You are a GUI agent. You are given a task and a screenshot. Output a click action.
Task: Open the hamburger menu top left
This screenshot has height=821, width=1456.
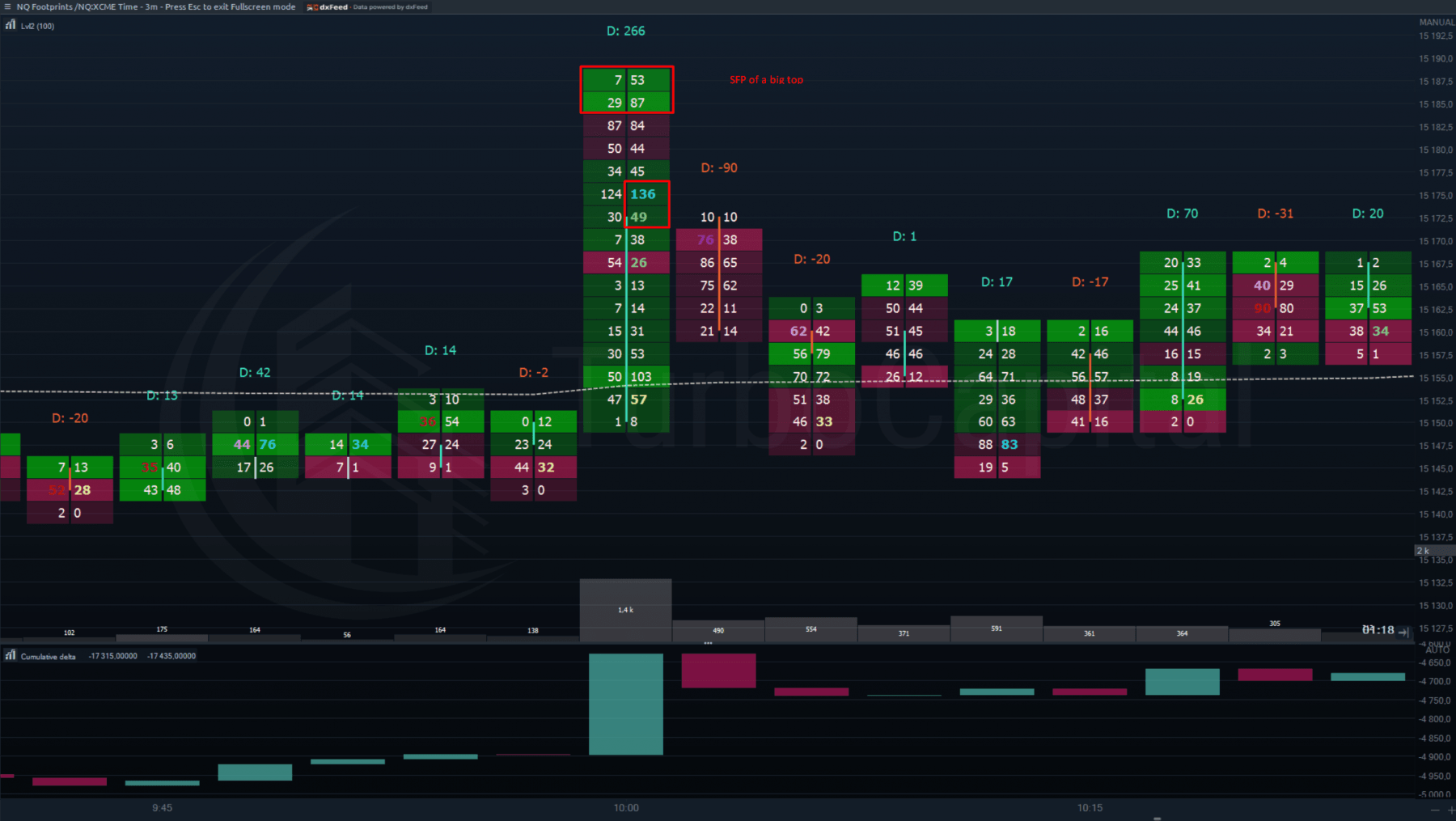8,7
